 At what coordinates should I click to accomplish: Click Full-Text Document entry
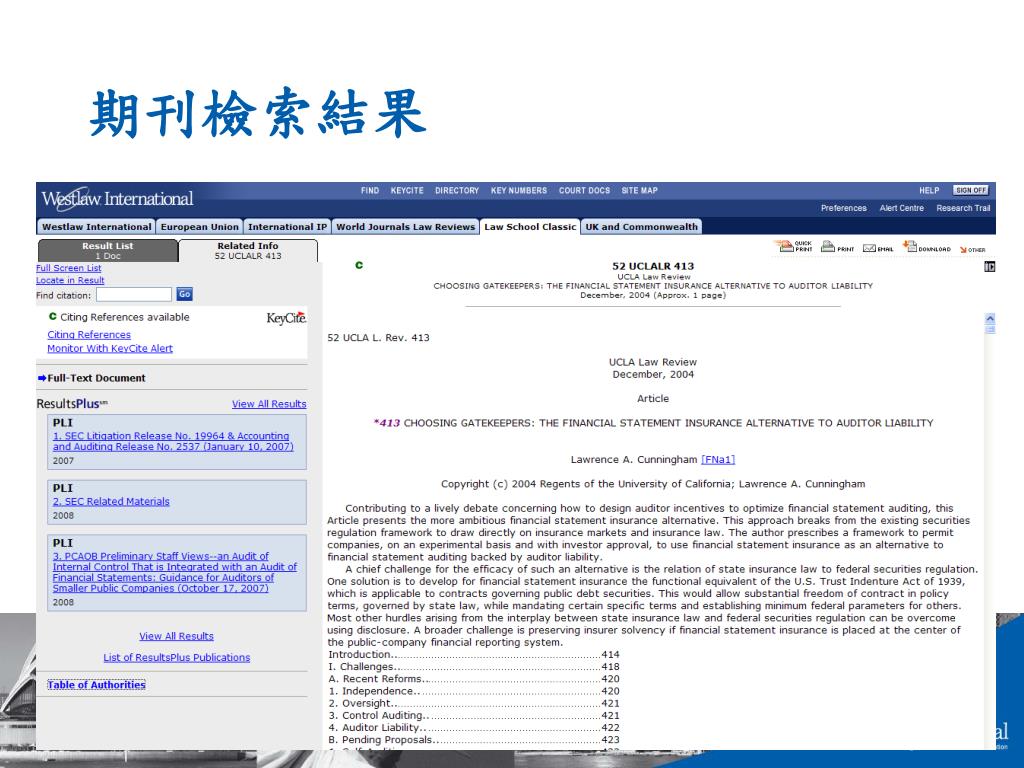coord(96,378)
